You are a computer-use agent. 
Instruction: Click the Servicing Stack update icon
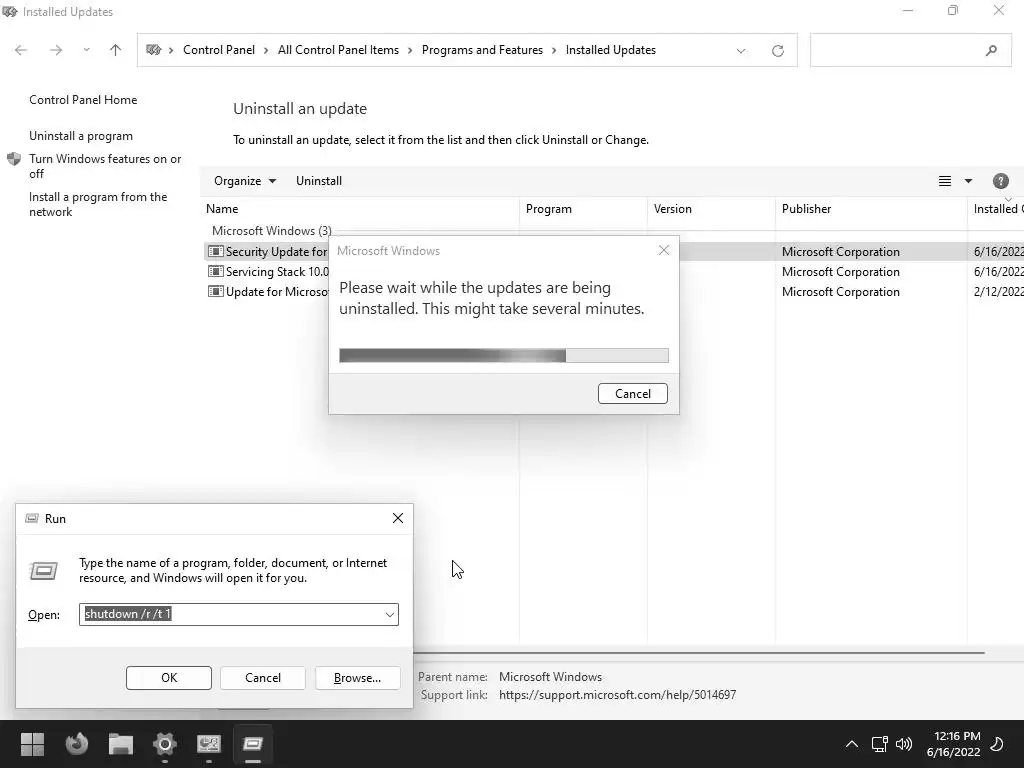pyautogui.click(x=216, y=272)
